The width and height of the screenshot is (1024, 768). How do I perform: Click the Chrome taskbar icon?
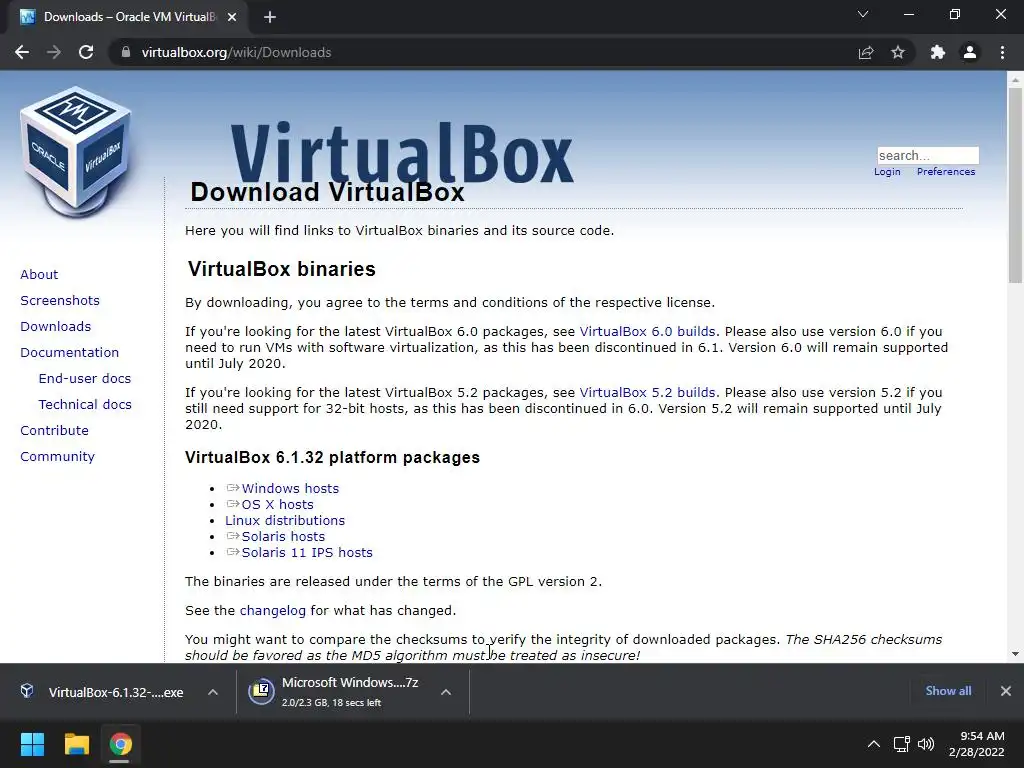coord(120,744)
